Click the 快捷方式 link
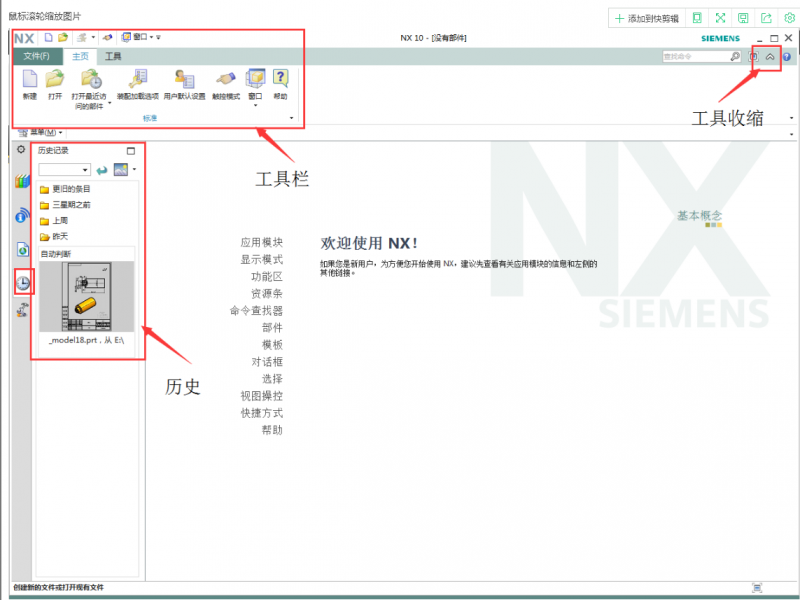The image size is (800, 600). [261, 413]
